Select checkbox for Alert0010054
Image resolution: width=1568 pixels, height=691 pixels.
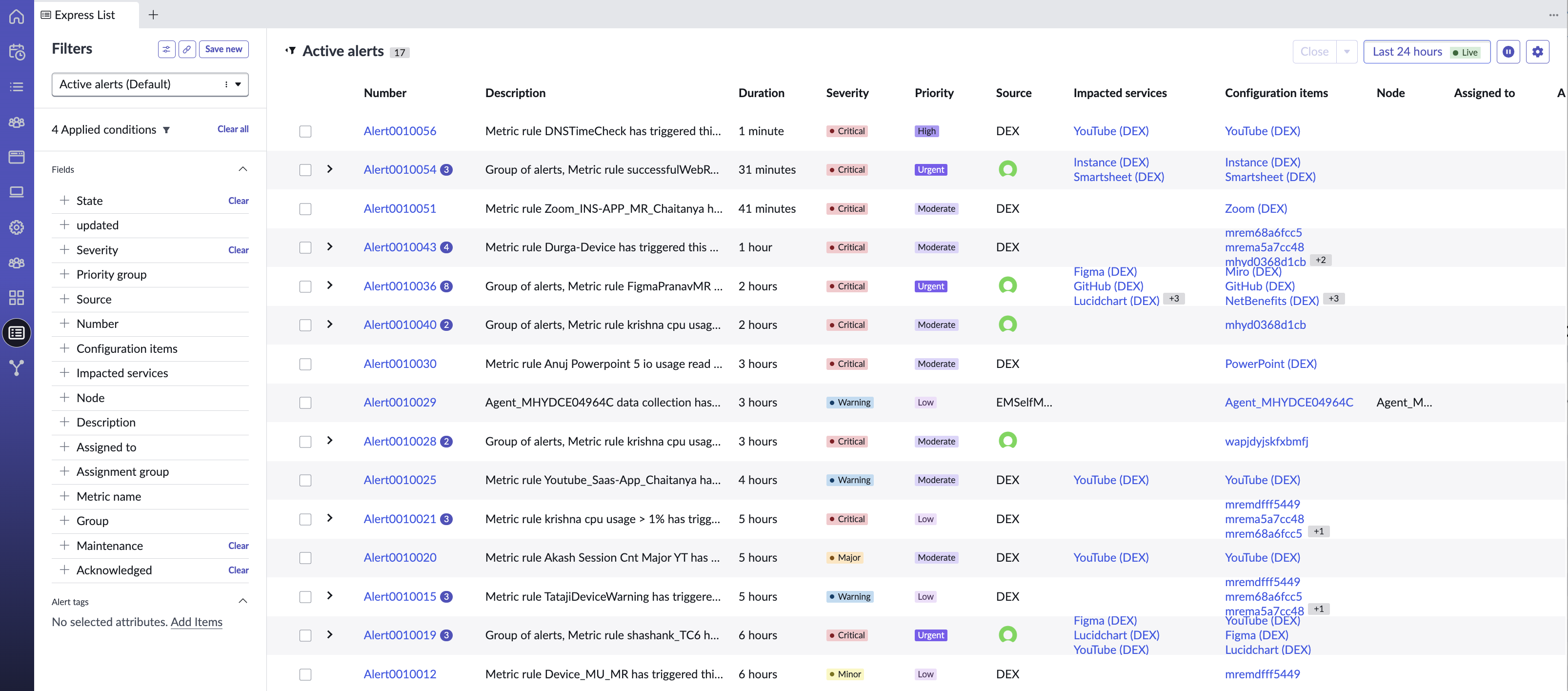pos(305,170)
